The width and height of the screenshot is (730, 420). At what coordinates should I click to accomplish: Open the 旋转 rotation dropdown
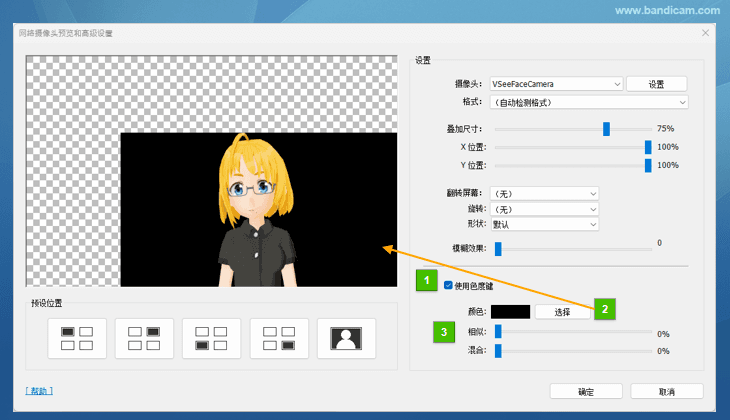pos(544,209)
